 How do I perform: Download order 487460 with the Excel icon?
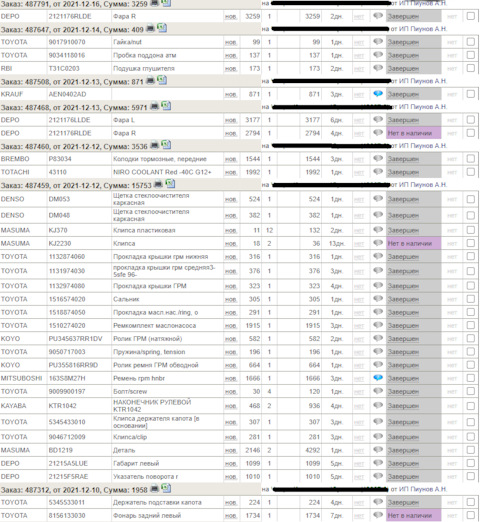[x=166, y=145]
